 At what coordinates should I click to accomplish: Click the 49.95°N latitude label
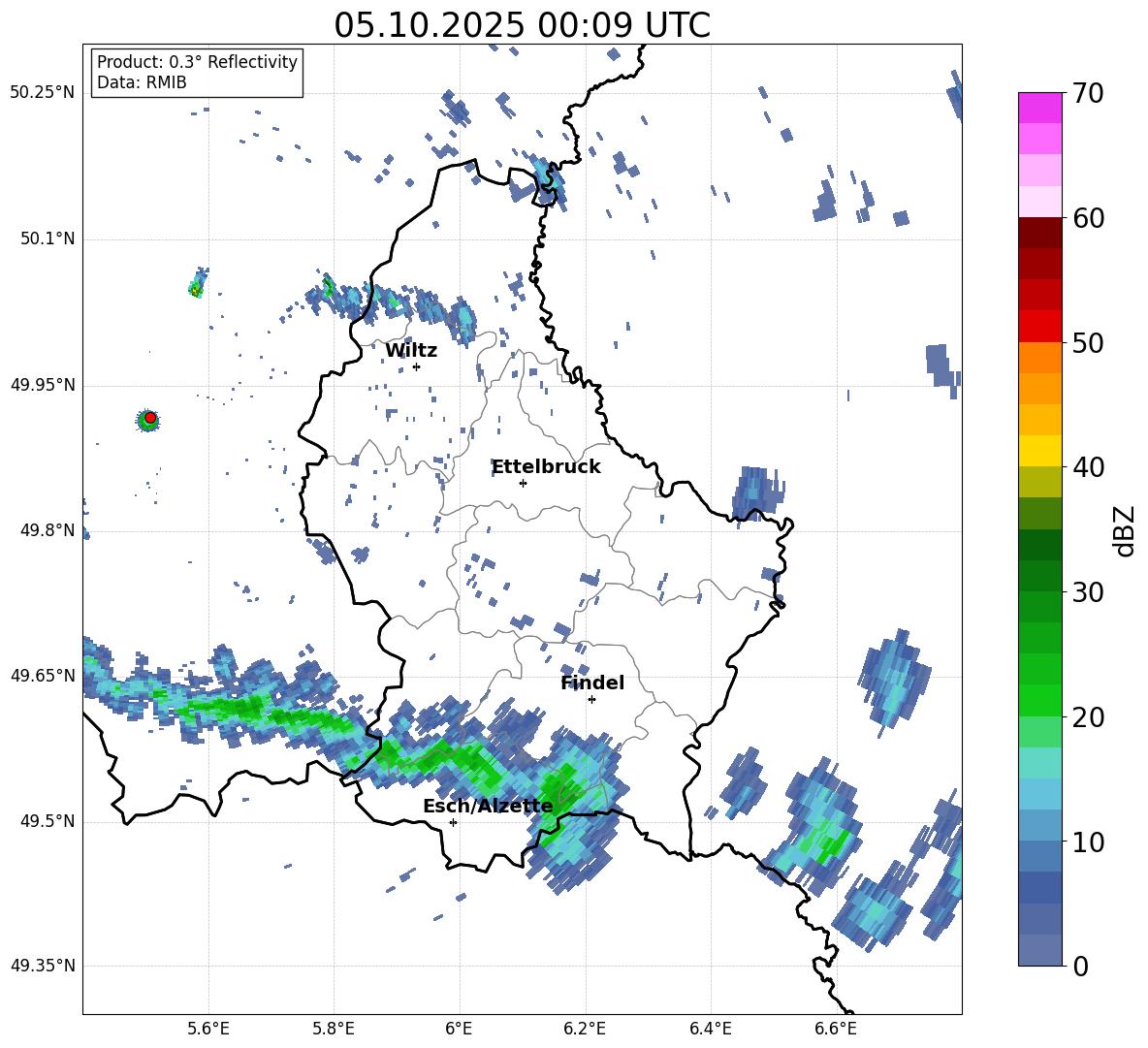43,384
